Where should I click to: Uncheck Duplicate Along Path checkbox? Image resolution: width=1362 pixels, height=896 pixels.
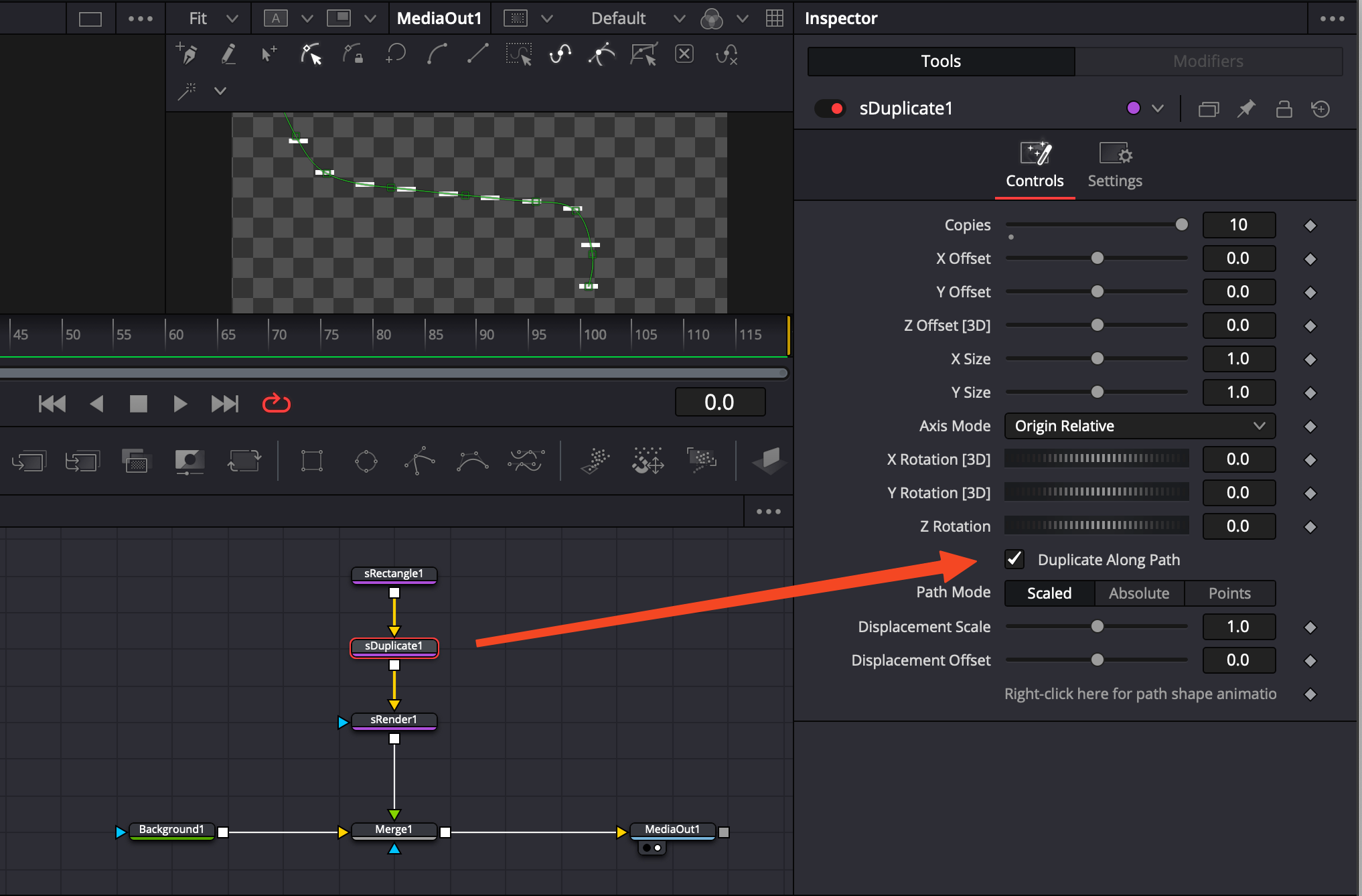[x=1014, y=559]
